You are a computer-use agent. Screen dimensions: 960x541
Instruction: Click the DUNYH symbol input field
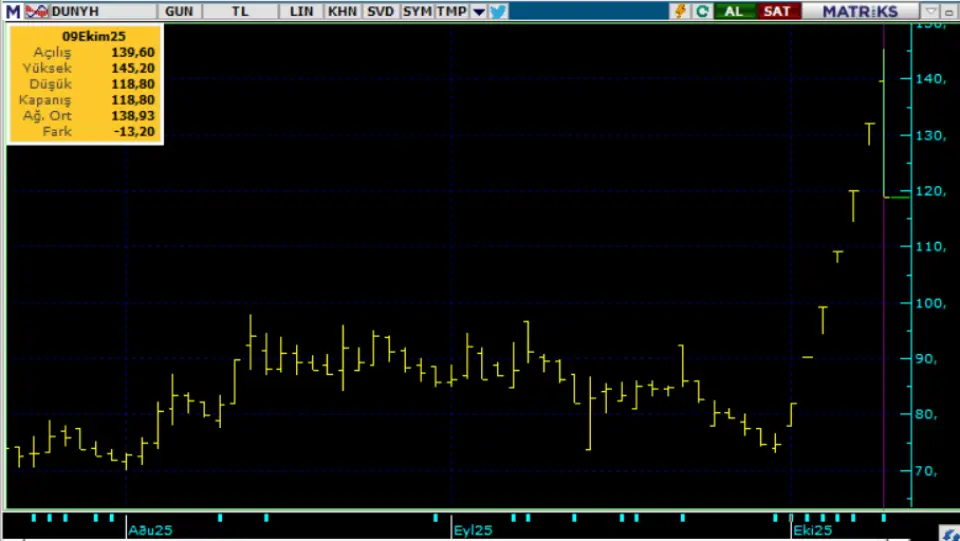pyautogui.click(x=100, y=11)
